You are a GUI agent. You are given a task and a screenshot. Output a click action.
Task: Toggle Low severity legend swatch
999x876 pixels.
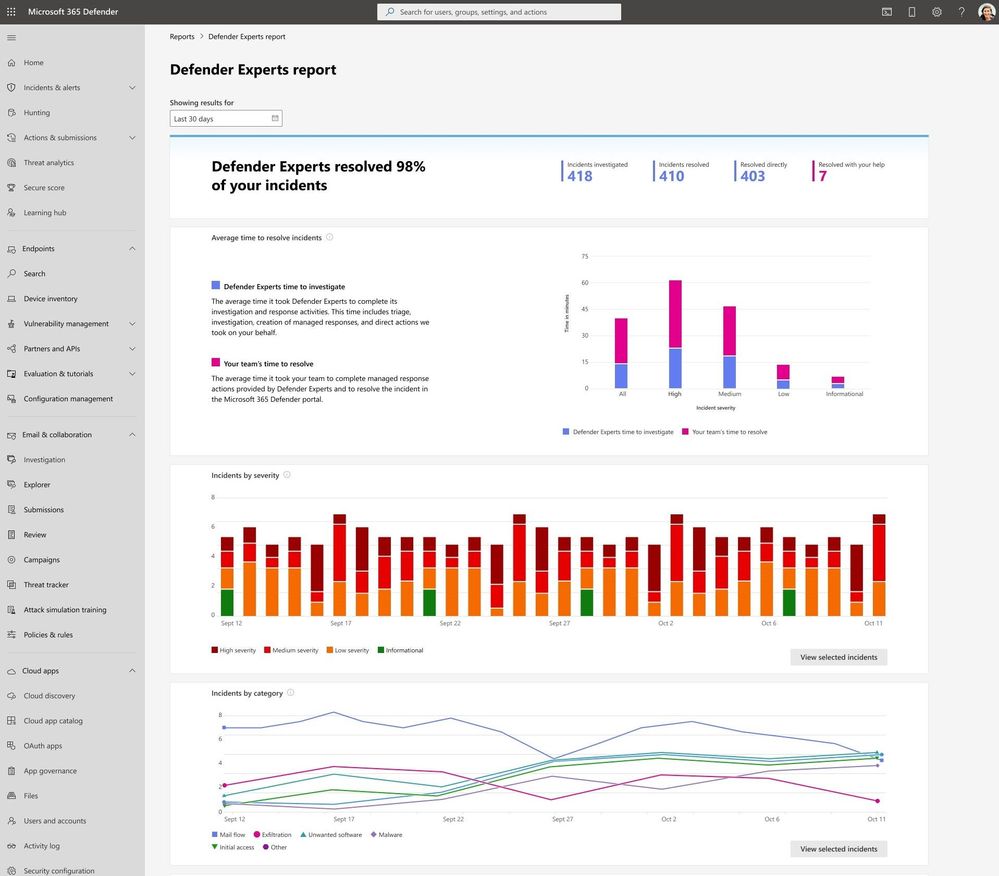(x=330, y=650)
